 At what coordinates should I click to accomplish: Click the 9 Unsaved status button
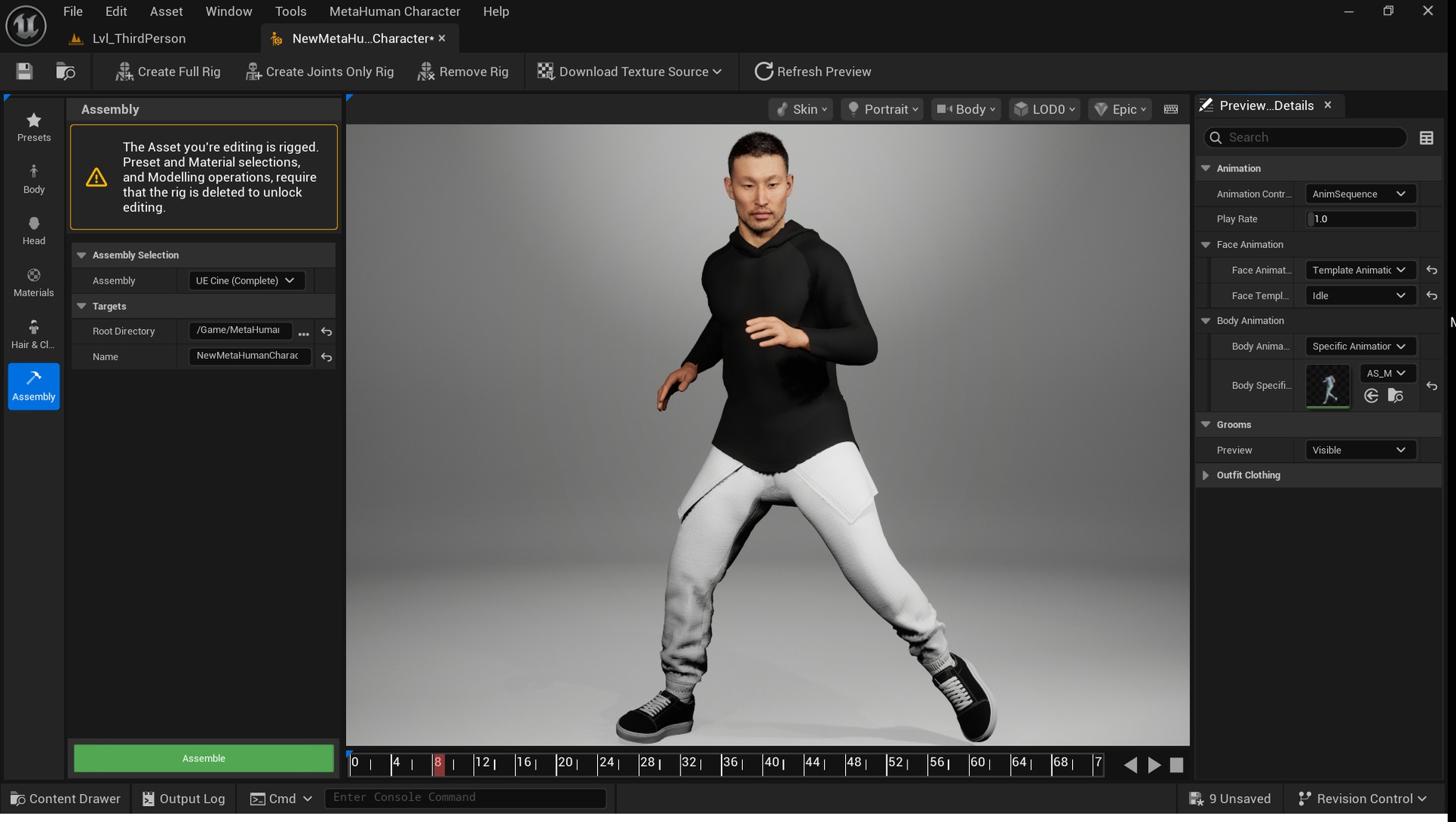(x=1230, y=798)
